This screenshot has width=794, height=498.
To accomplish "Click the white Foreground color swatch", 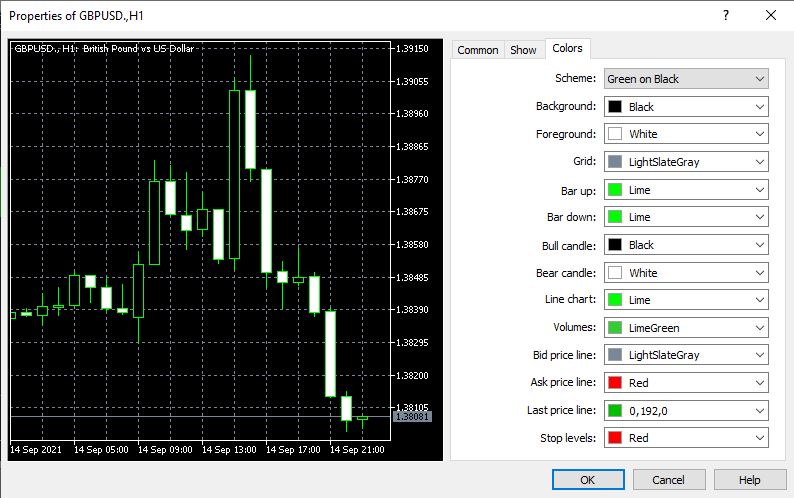I will 615,134.
